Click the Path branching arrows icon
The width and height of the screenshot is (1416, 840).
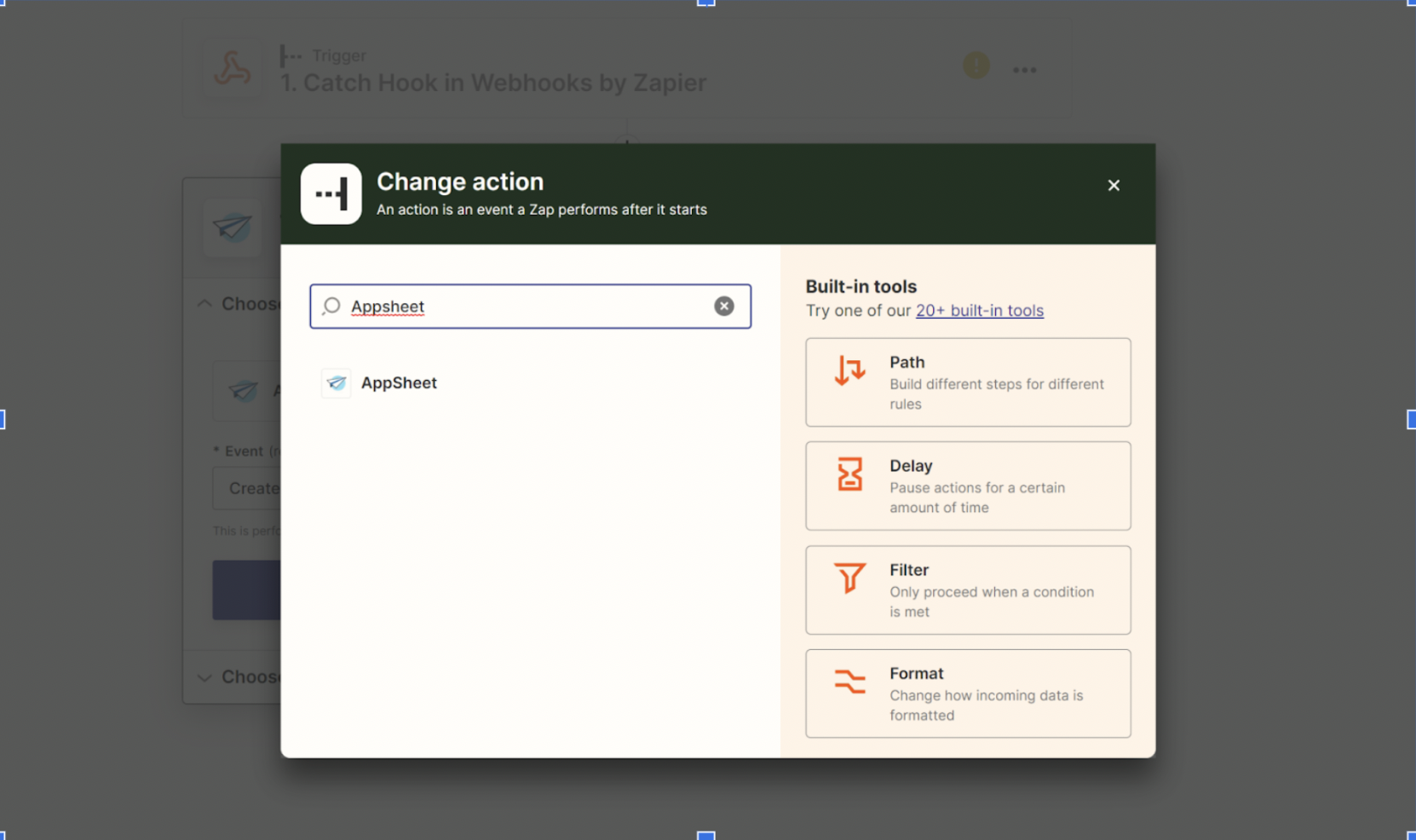point(849,371)
